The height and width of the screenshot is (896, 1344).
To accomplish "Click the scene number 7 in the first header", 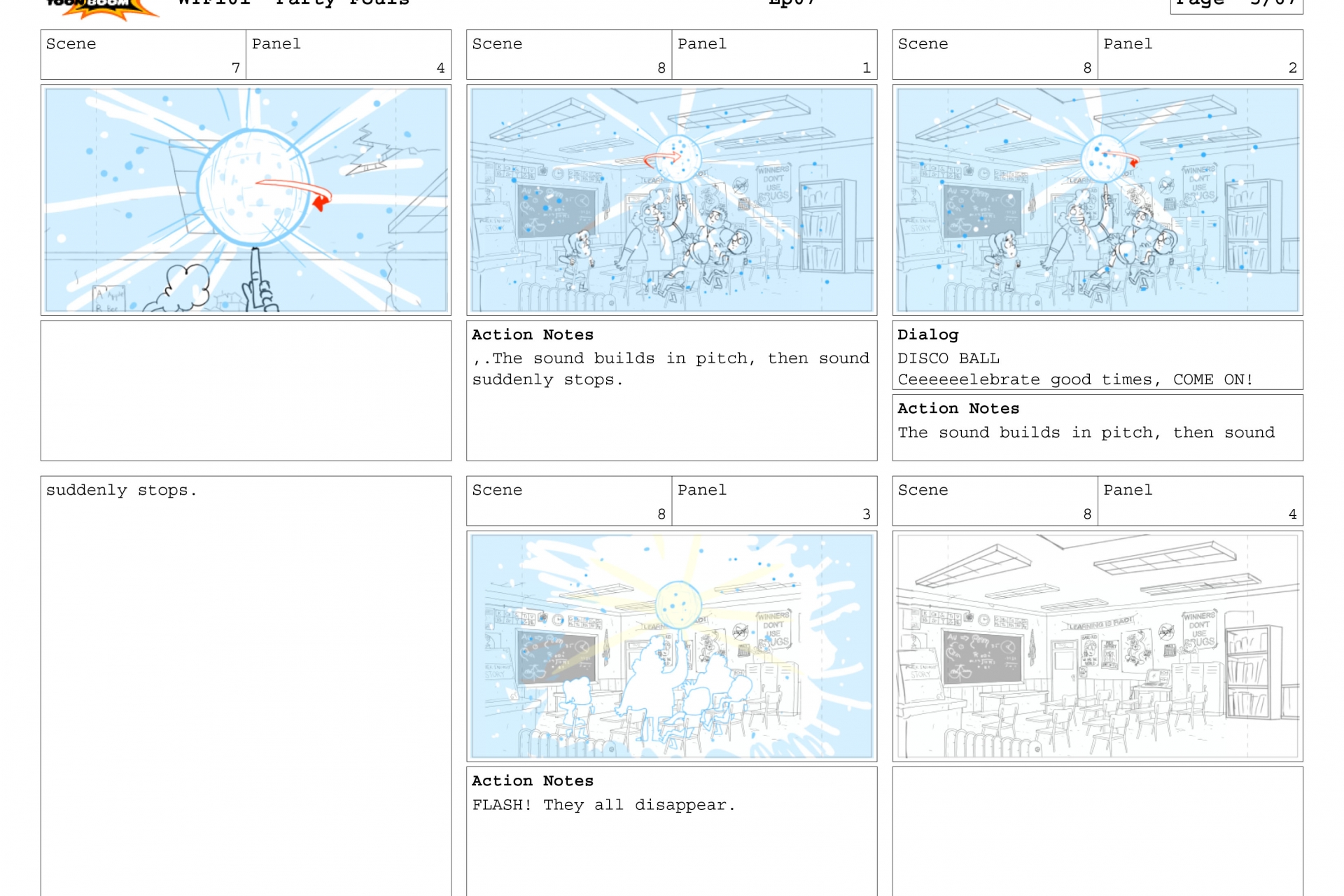I will click(x=236, y=68).
